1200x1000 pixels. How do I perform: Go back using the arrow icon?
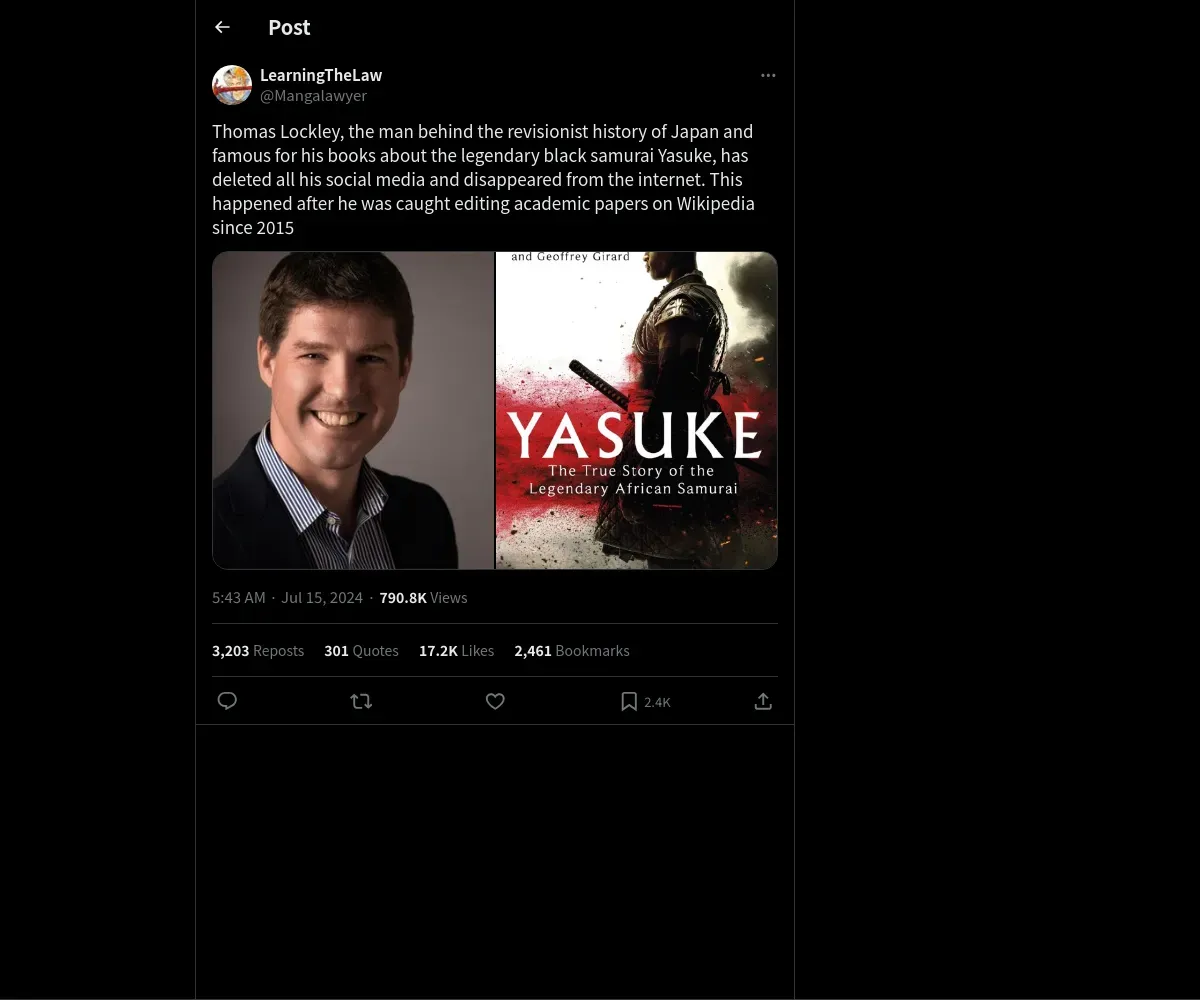coord(222,27)
